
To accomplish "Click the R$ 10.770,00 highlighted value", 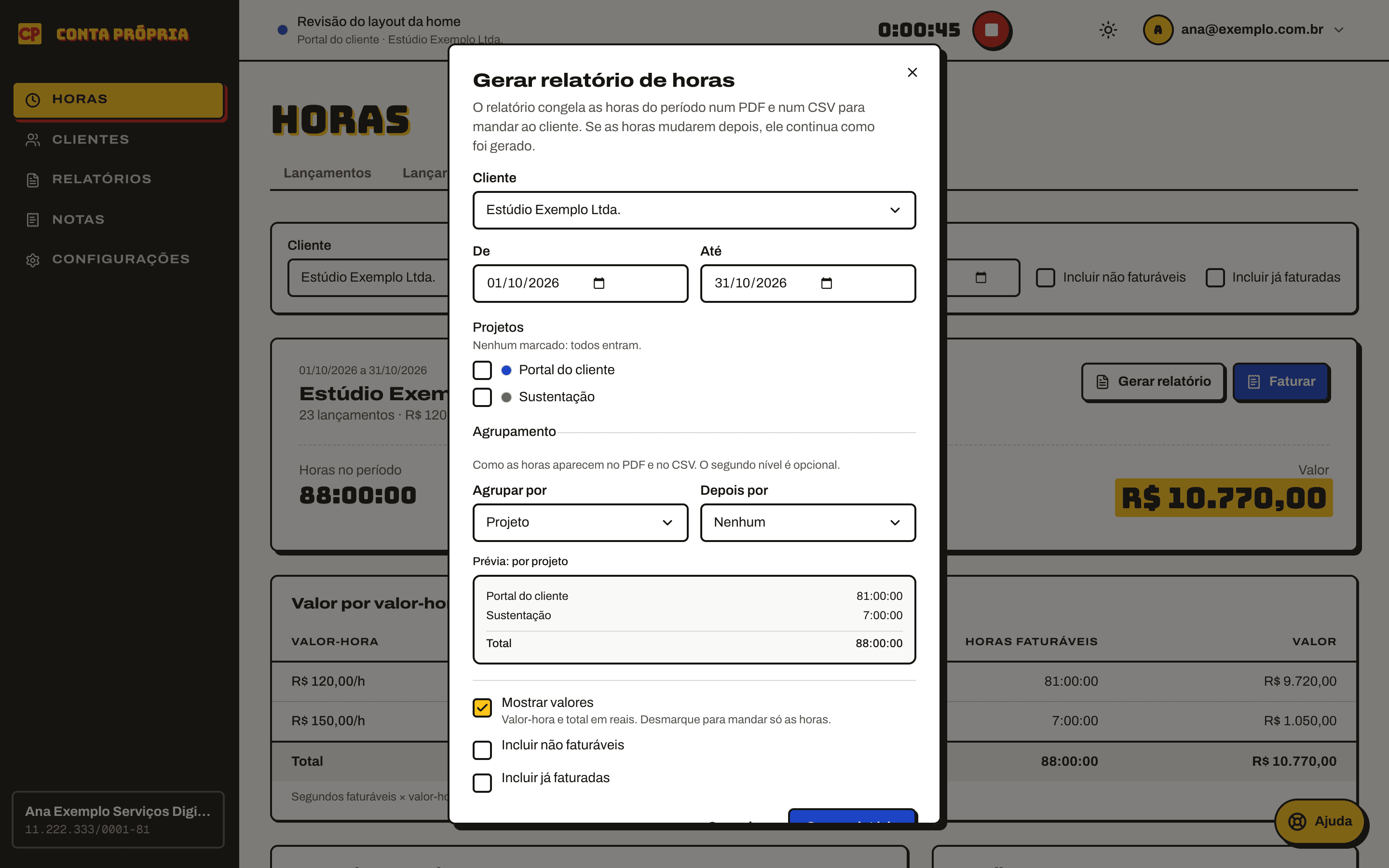I will [1224, 498].
